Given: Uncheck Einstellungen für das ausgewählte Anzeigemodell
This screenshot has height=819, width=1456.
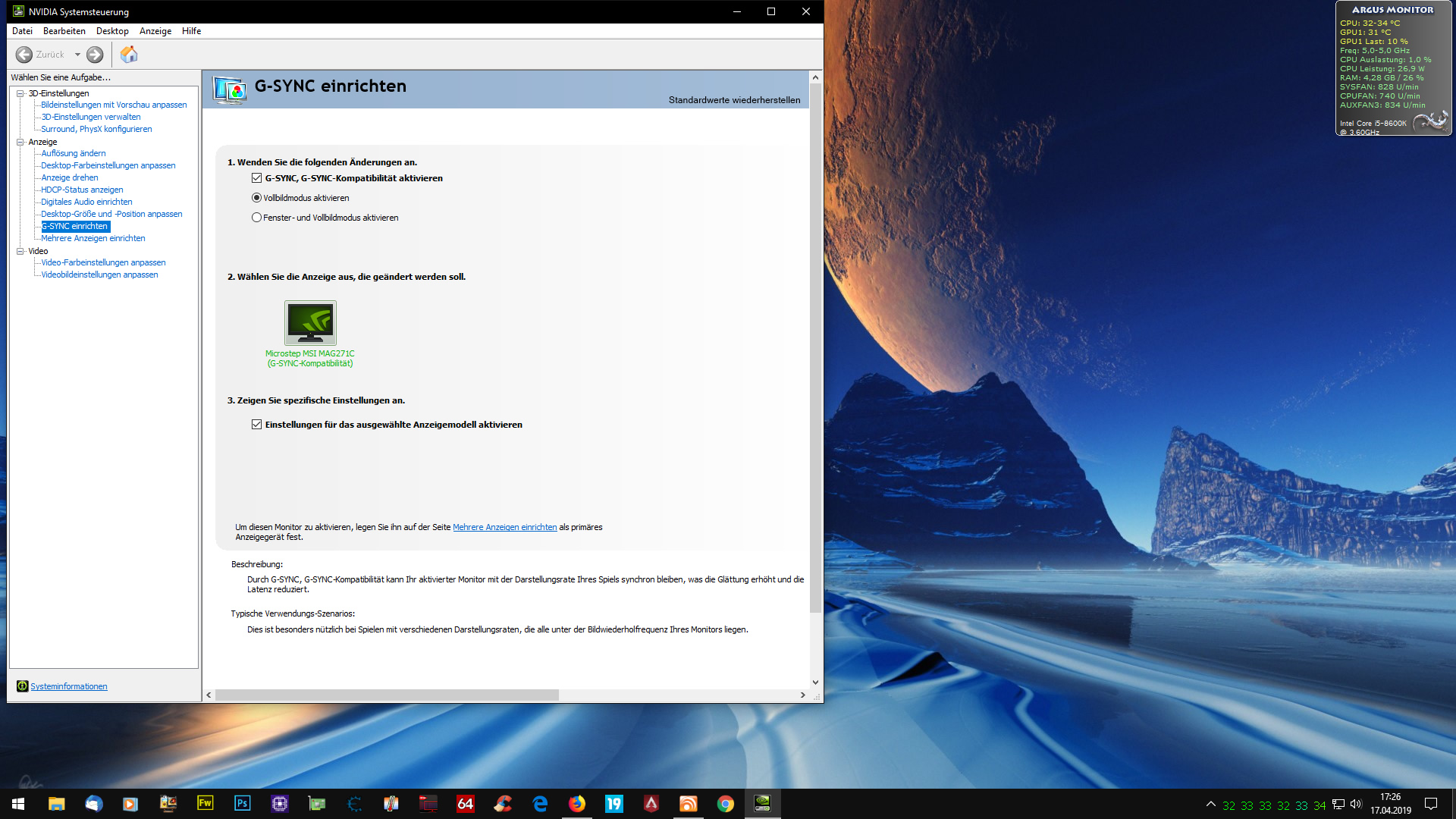Looking at the screenshot, I should coord(257,425).
